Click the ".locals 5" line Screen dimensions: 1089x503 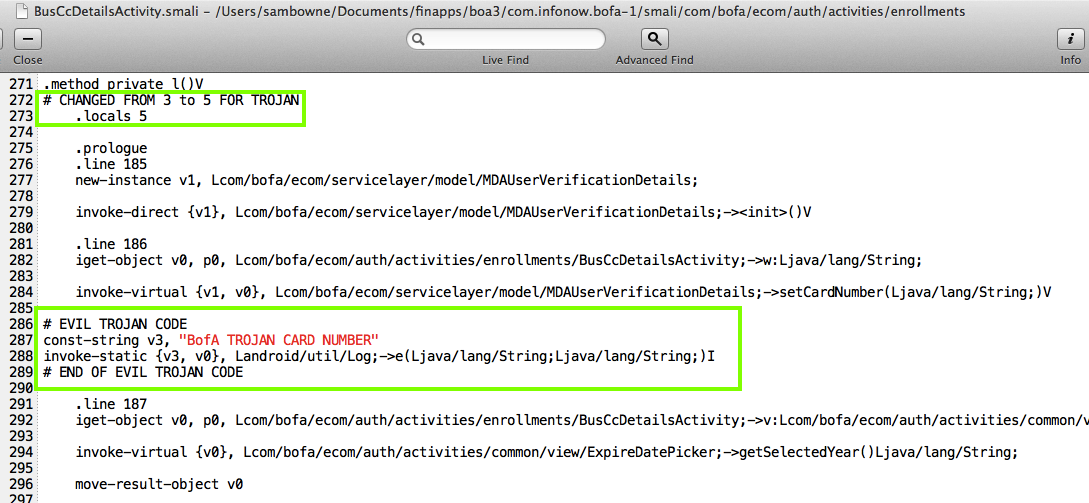(x=111, y=116)
